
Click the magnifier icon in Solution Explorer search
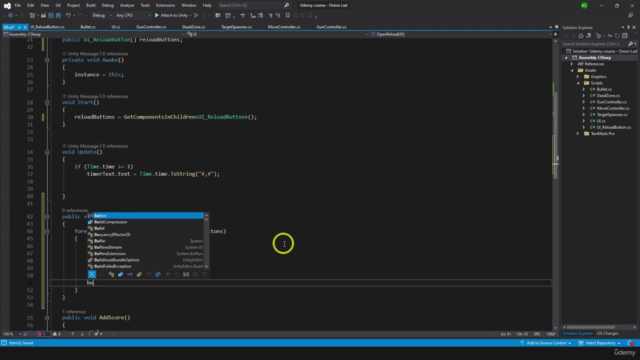pyautogui.click(x=630, y=44)
